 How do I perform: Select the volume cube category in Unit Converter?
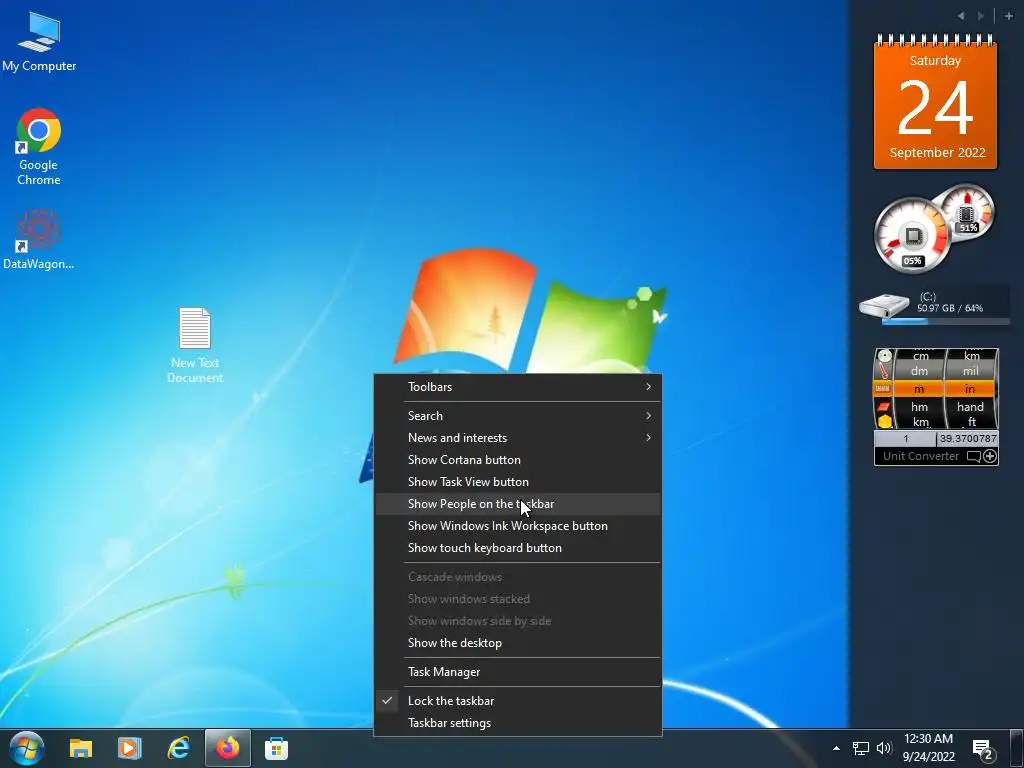[x=884, y=421]
